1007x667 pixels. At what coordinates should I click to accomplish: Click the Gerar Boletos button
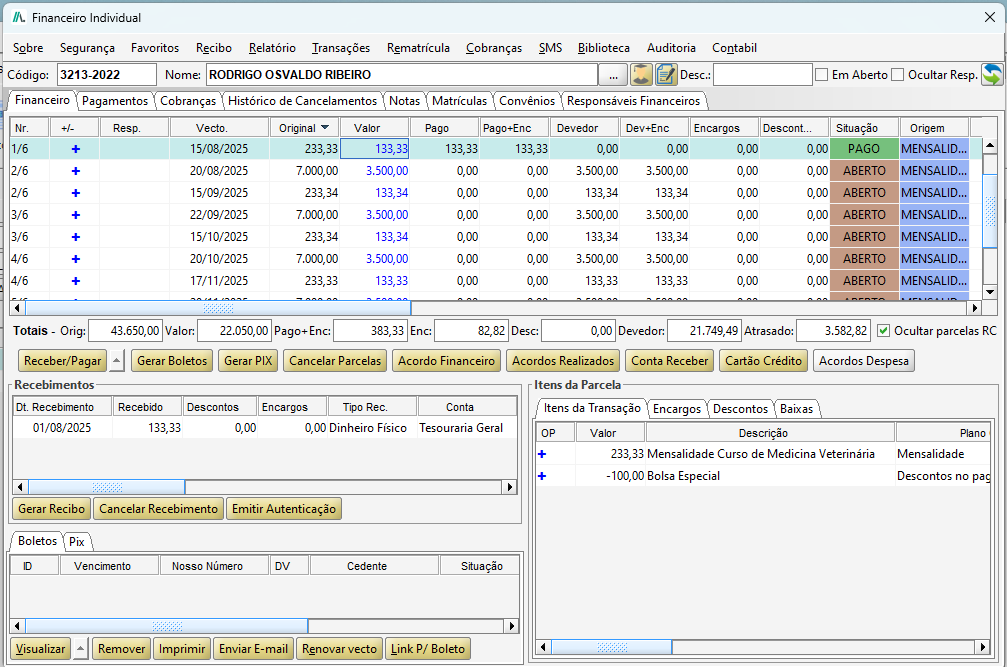[172, 361]
